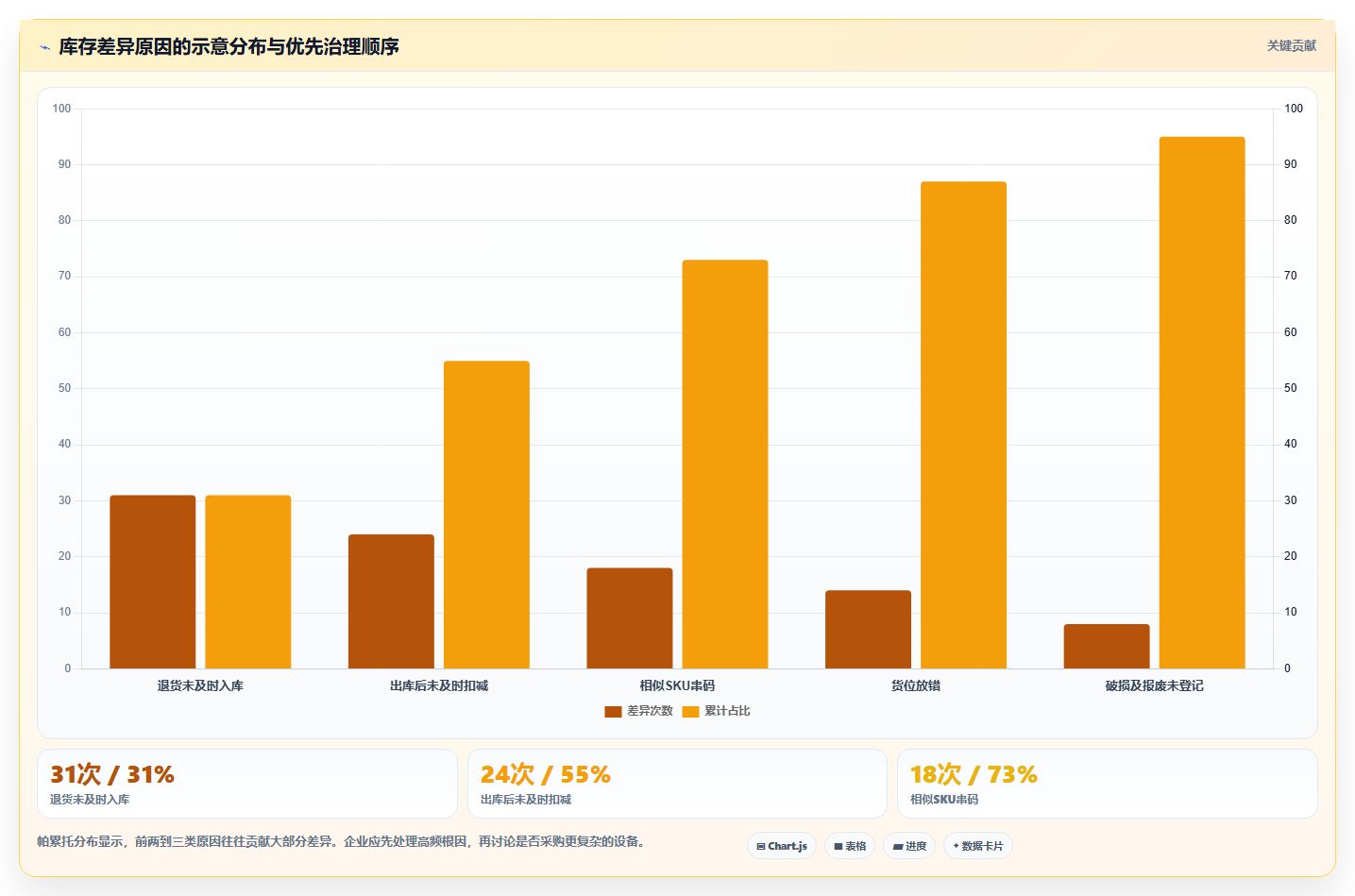The height and width of the screenshot is (896, 1355).
Task: Click the 累计占比 legend color box
Action: 690,711
